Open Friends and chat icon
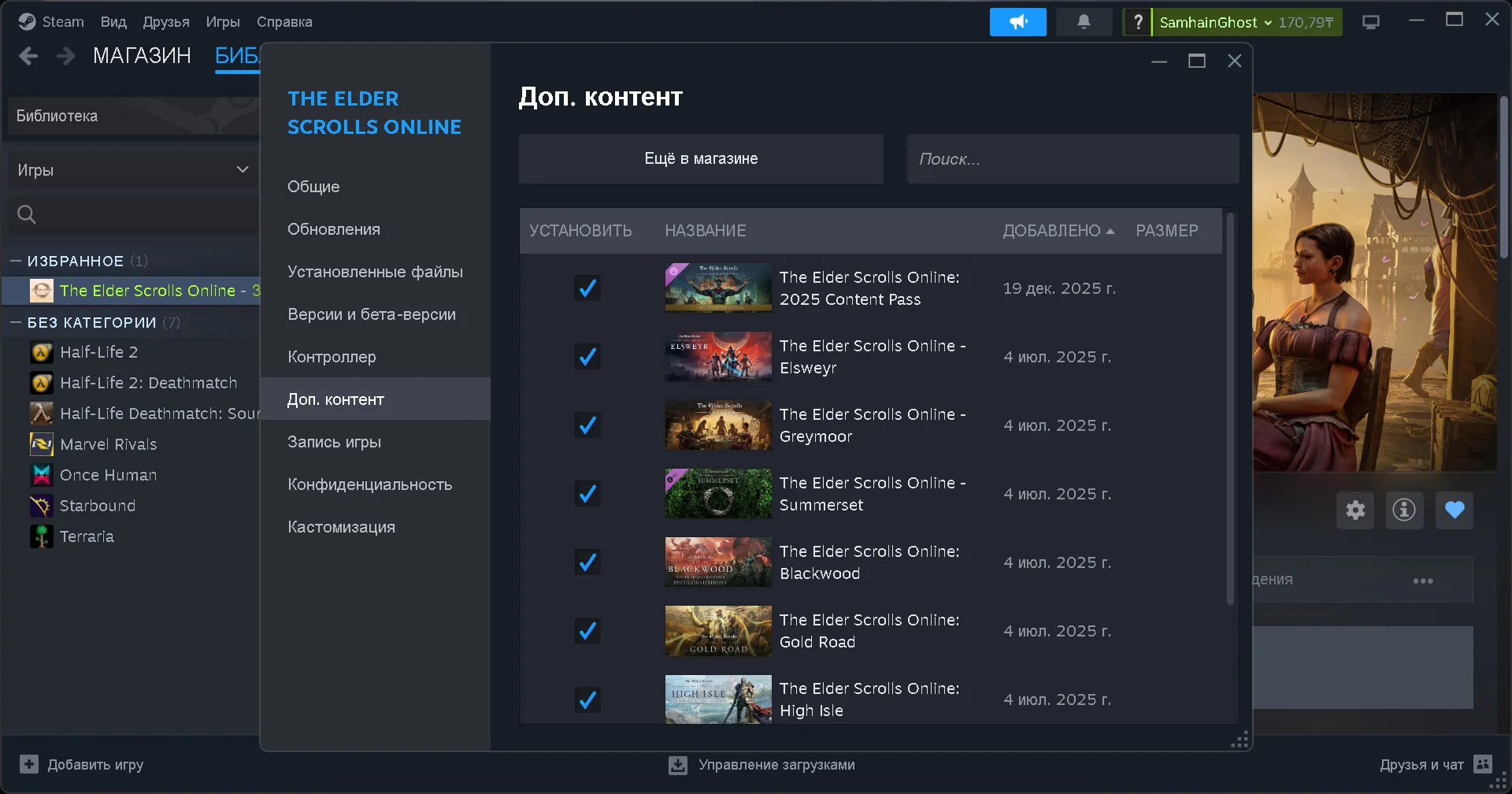 tap(1483, 764)
